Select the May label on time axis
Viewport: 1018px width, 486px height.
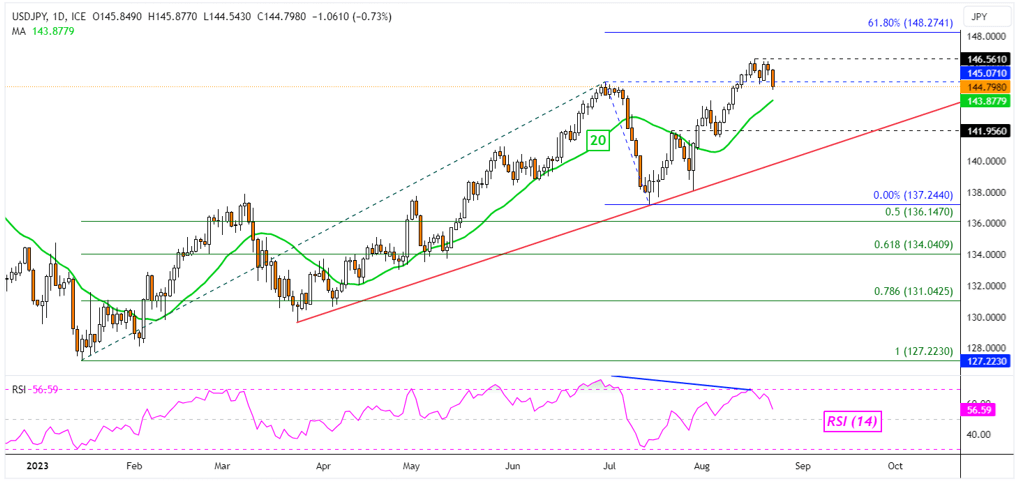(x=411, y=465)
